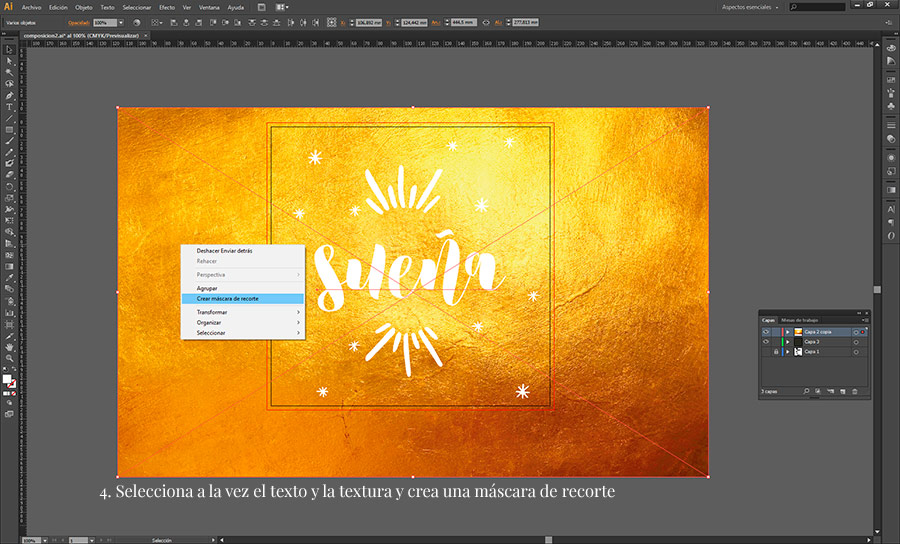Image resolution: width=900 pixels, height=544 pixels.
Task: Switch to Mesas de trabajo tab
Action: click(799, 319)
